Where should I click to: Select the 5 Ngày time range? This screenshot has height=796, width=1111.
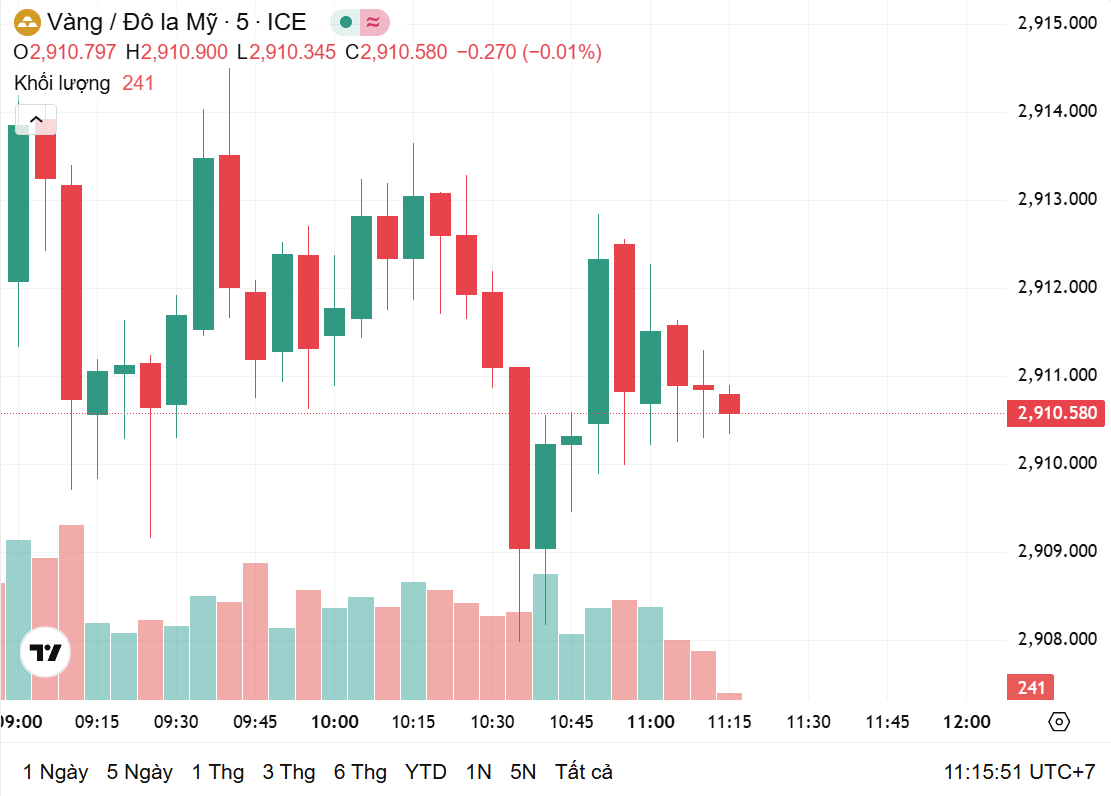point(140,771)
